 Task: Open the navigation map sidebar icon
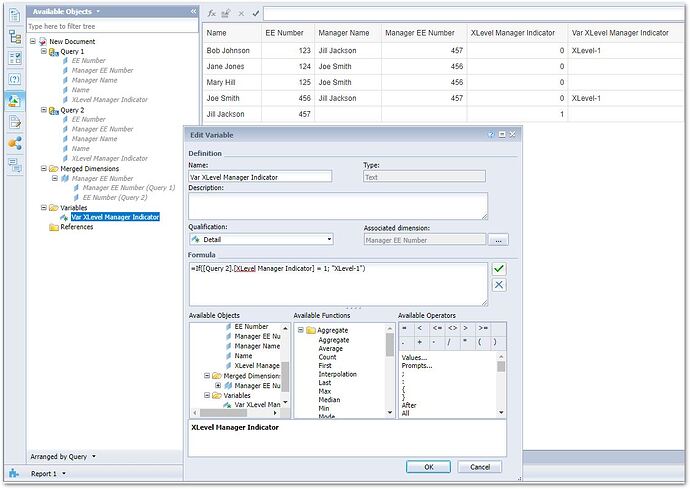[x=15, y=37]
